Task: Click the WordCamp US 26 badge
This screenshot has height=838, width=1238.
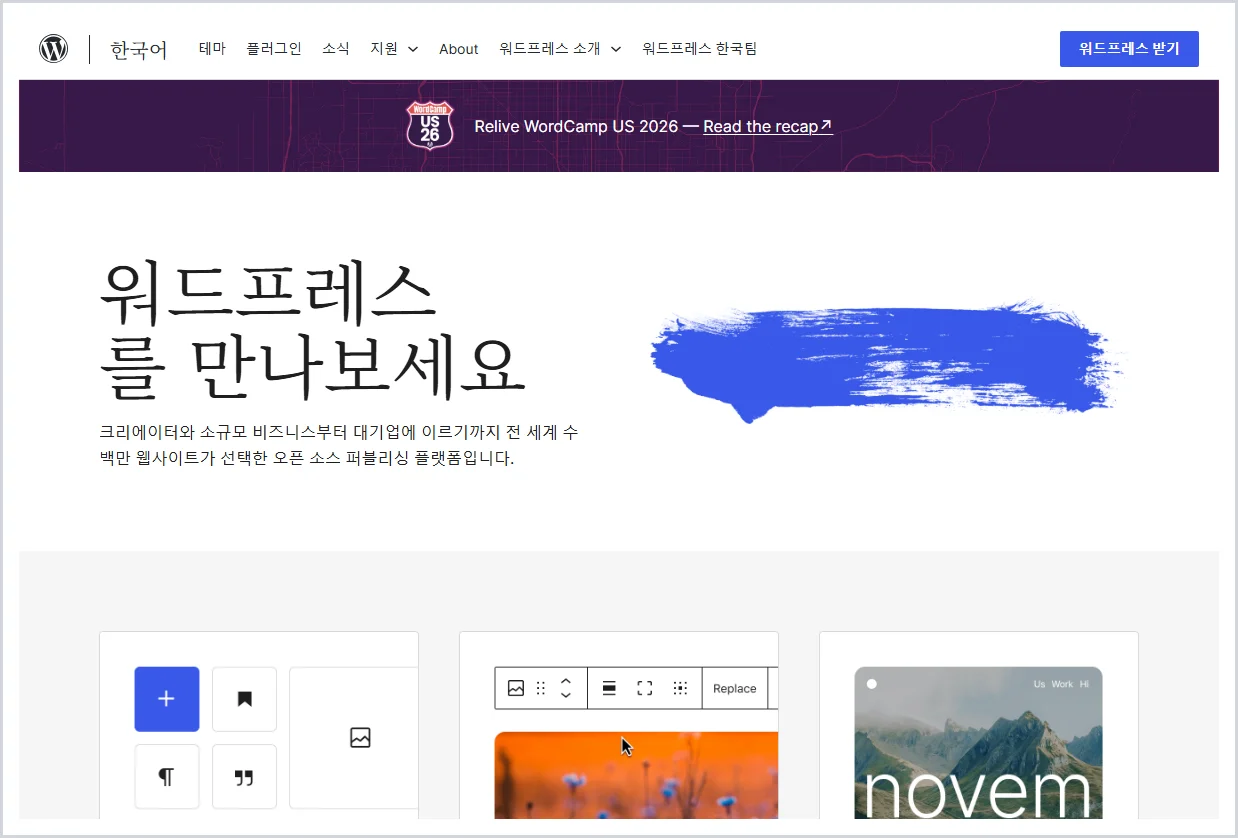Action: [x=430, y=125]
